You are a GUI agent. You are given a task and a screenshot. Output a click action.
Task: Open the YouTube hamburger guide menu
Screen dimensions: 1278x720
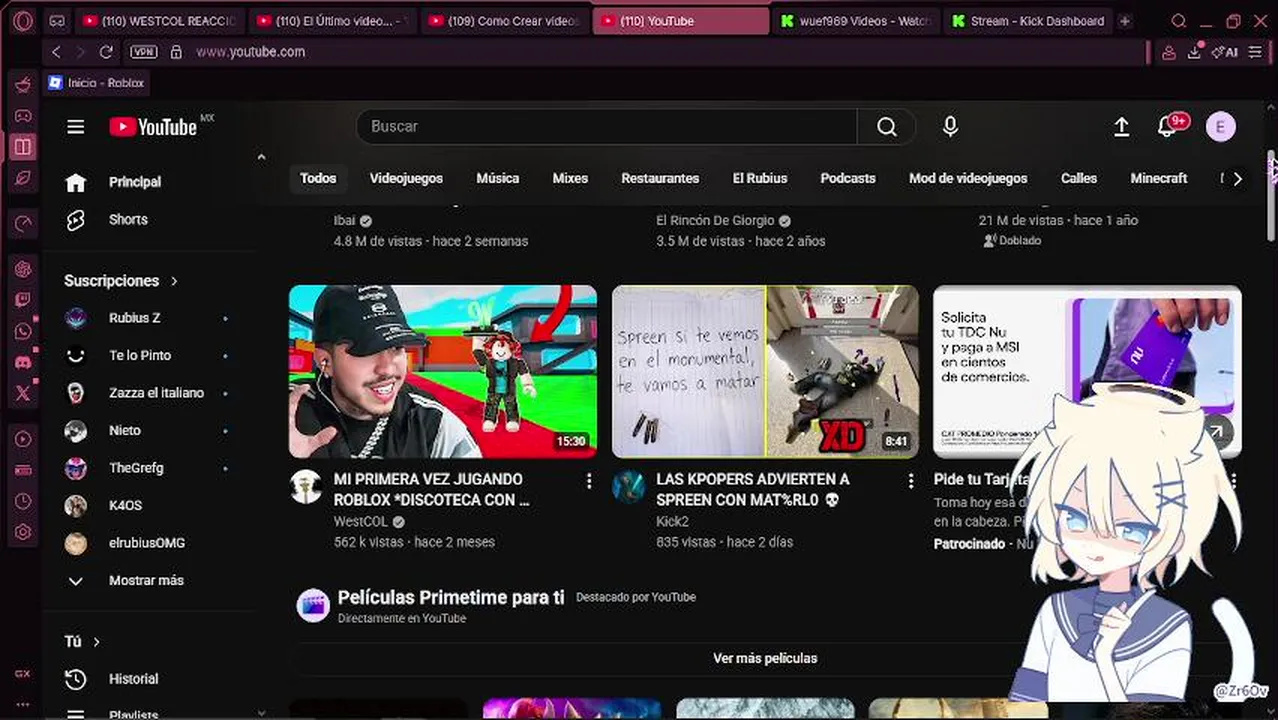(76, 126)
